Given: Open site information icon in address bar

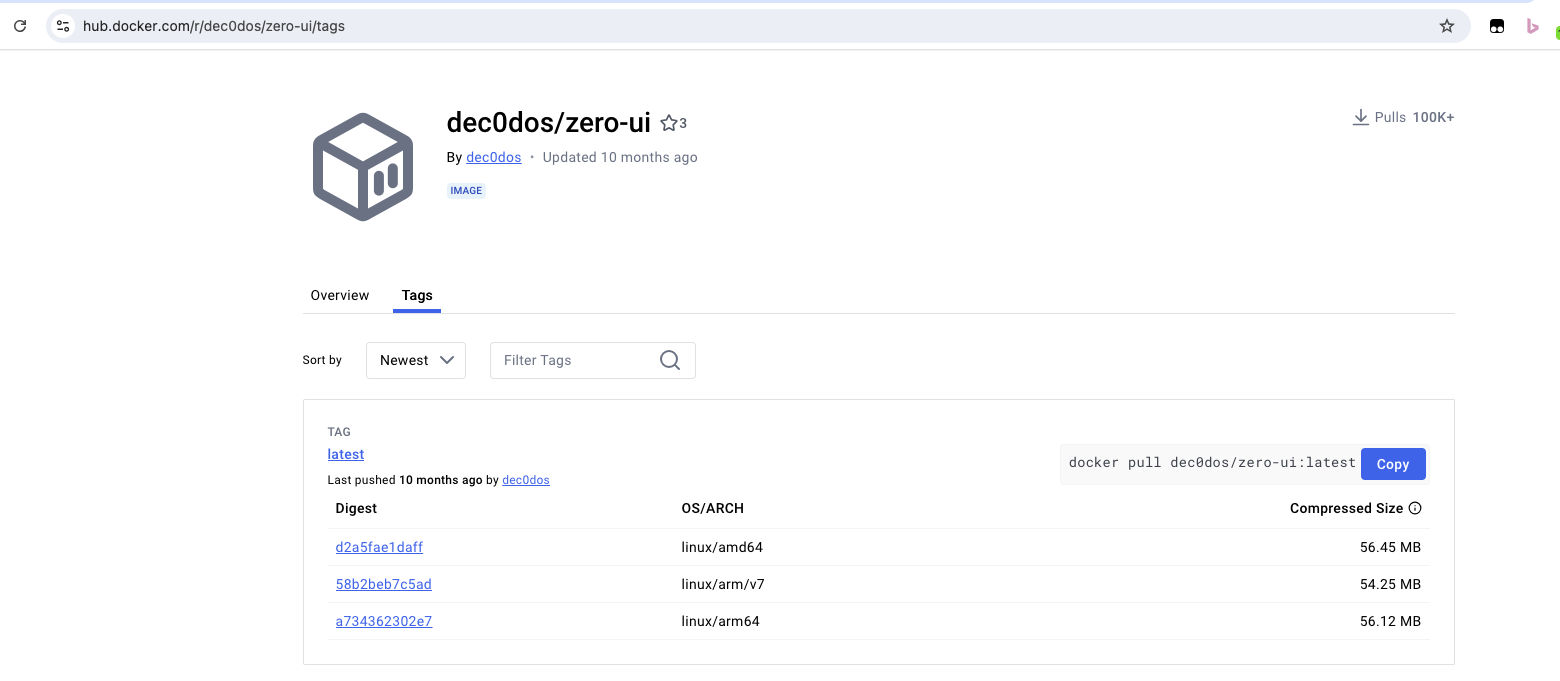Looking at the screenshot, I should (x=63, y=26).
